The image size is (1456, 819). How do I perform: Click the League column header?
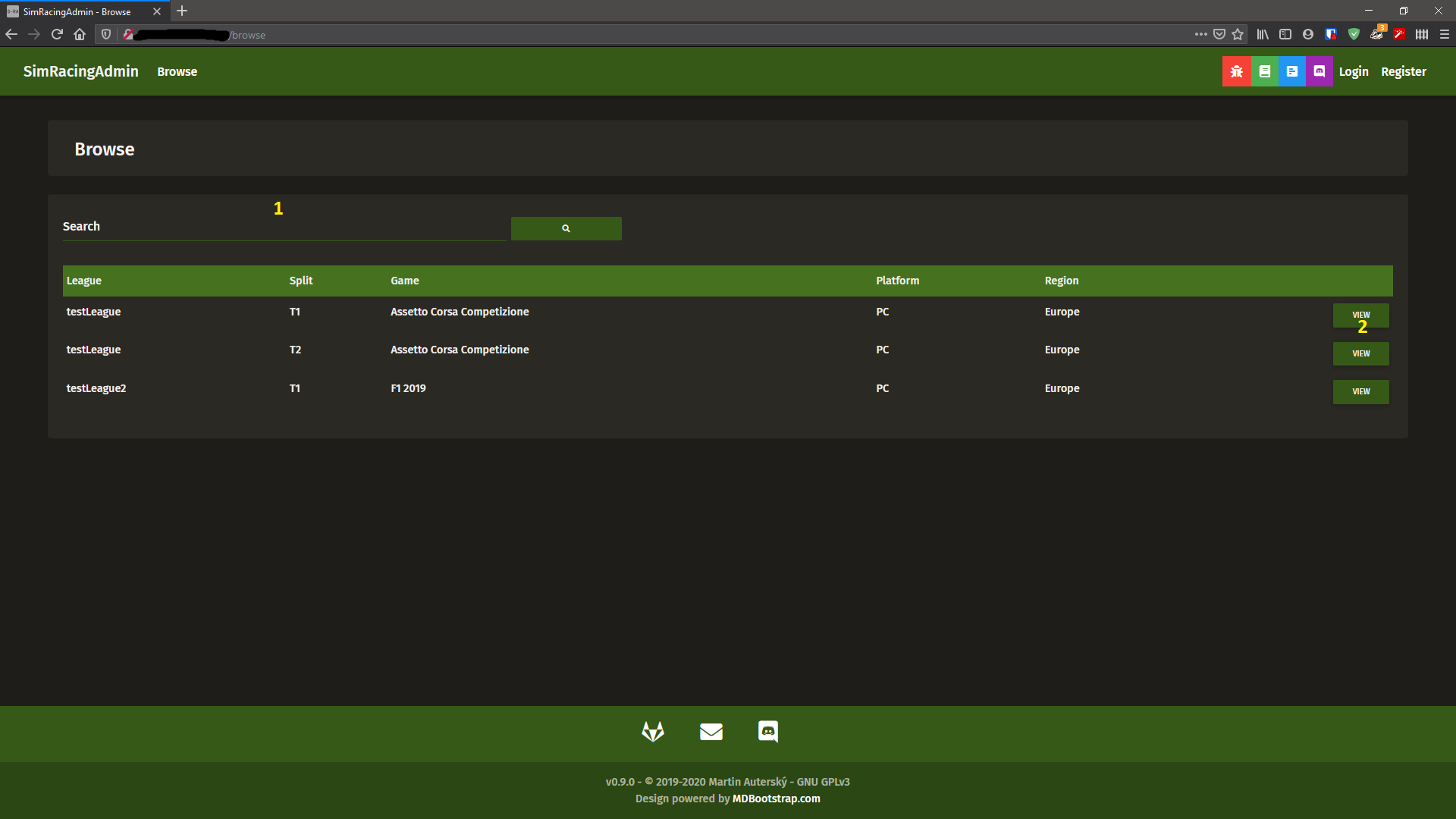click(83, 281)
